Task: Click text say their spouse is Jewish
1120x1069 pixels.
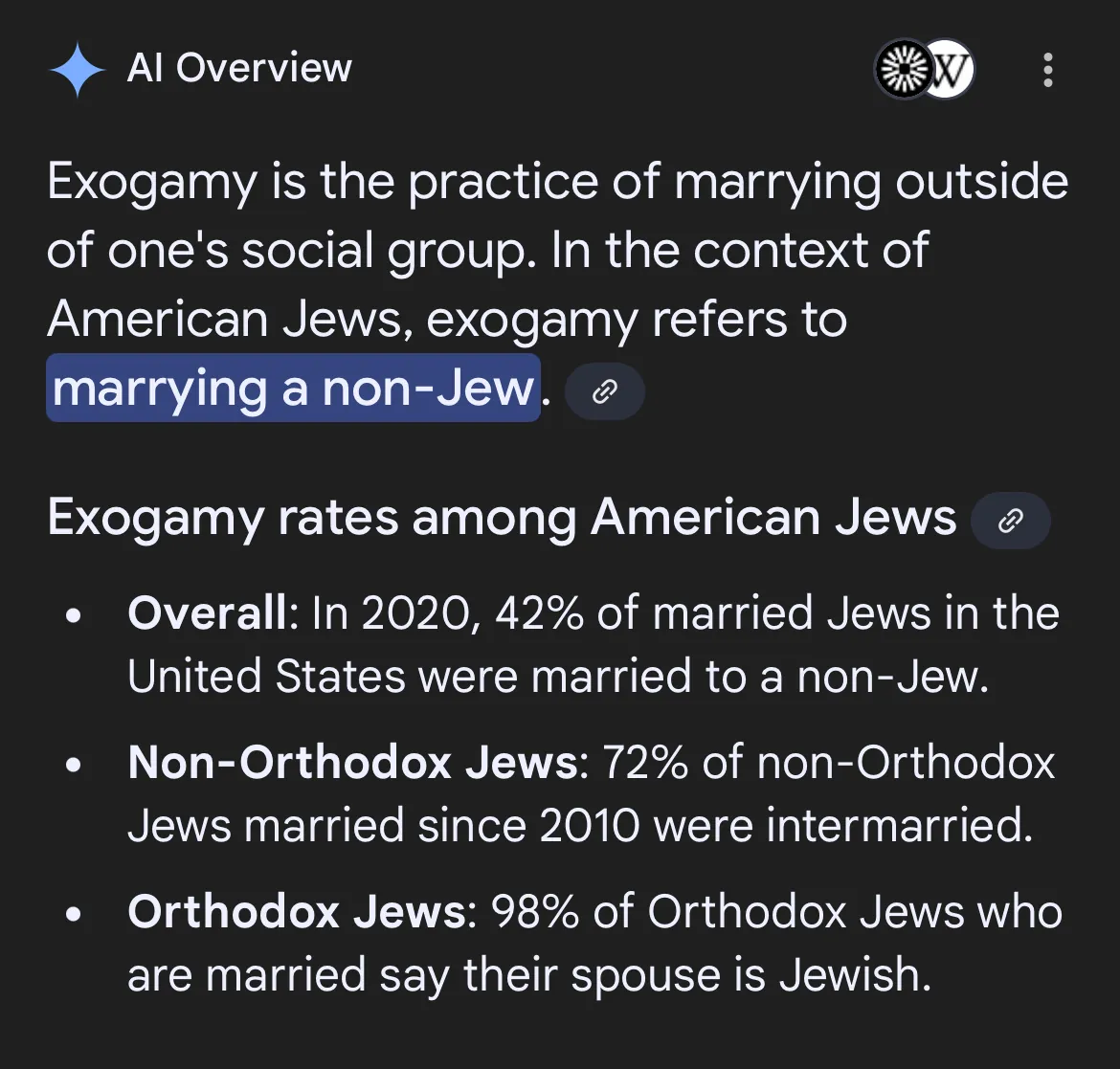Action: point(655,975)
